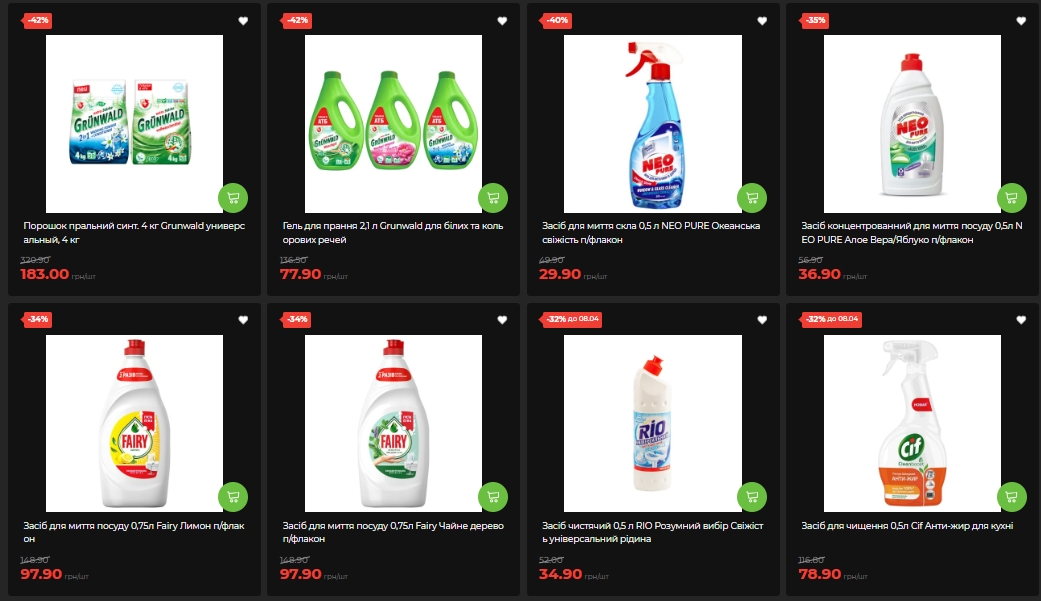Add Grunwald 4 kg washing powder to cart
Viewport: 1041px width, 601px height.
coord(233,197)
